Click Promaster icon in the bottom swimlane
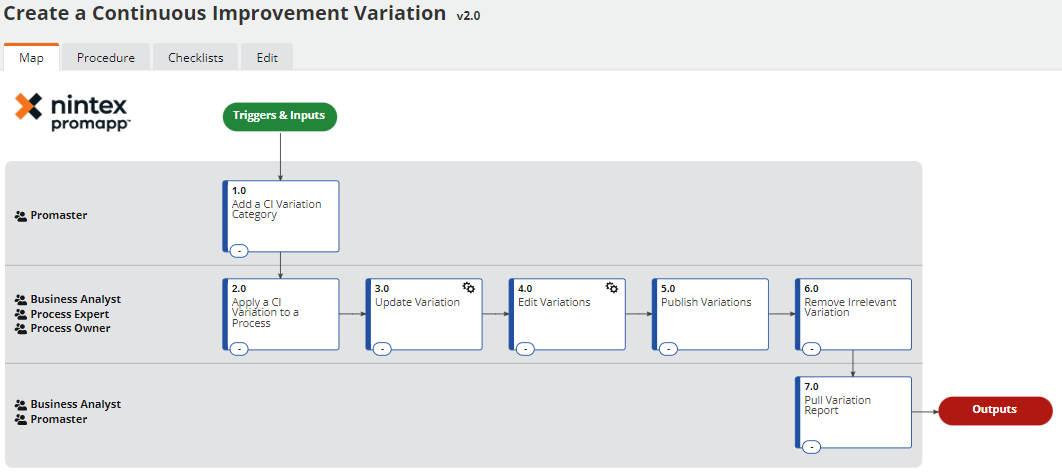 point(20,420)
